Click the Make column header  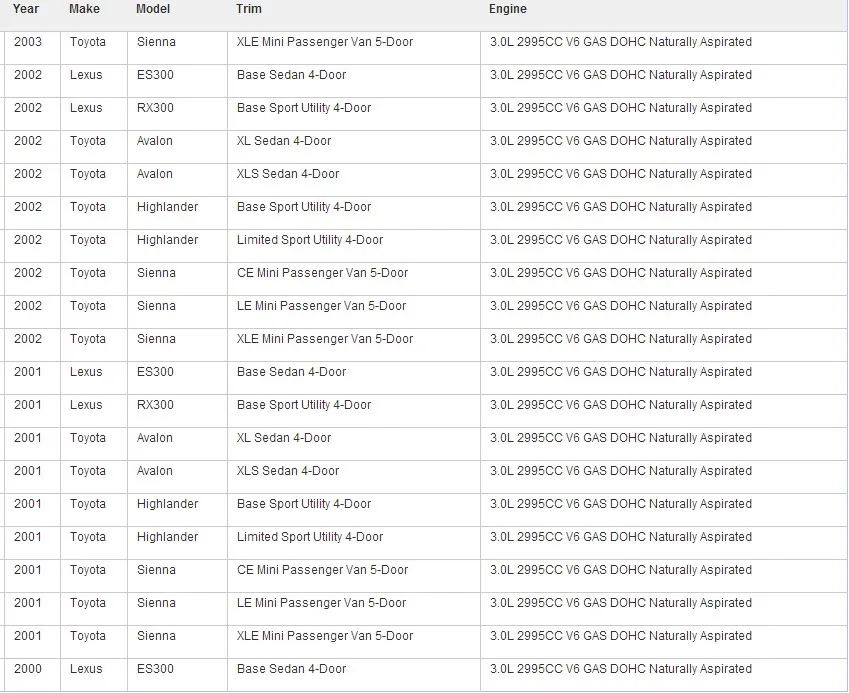(x=84, y=9)
